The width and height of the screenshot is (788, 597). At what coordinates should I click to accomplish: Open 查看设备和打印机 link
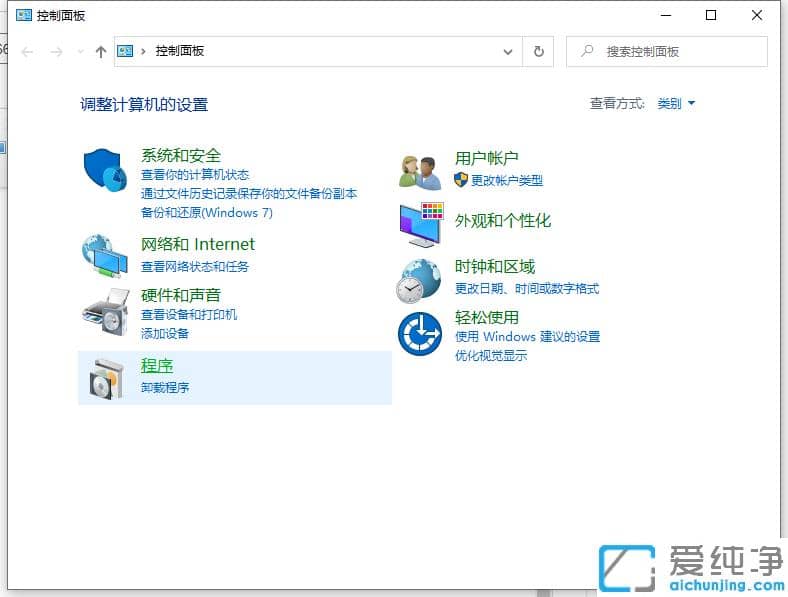(188, 315)
